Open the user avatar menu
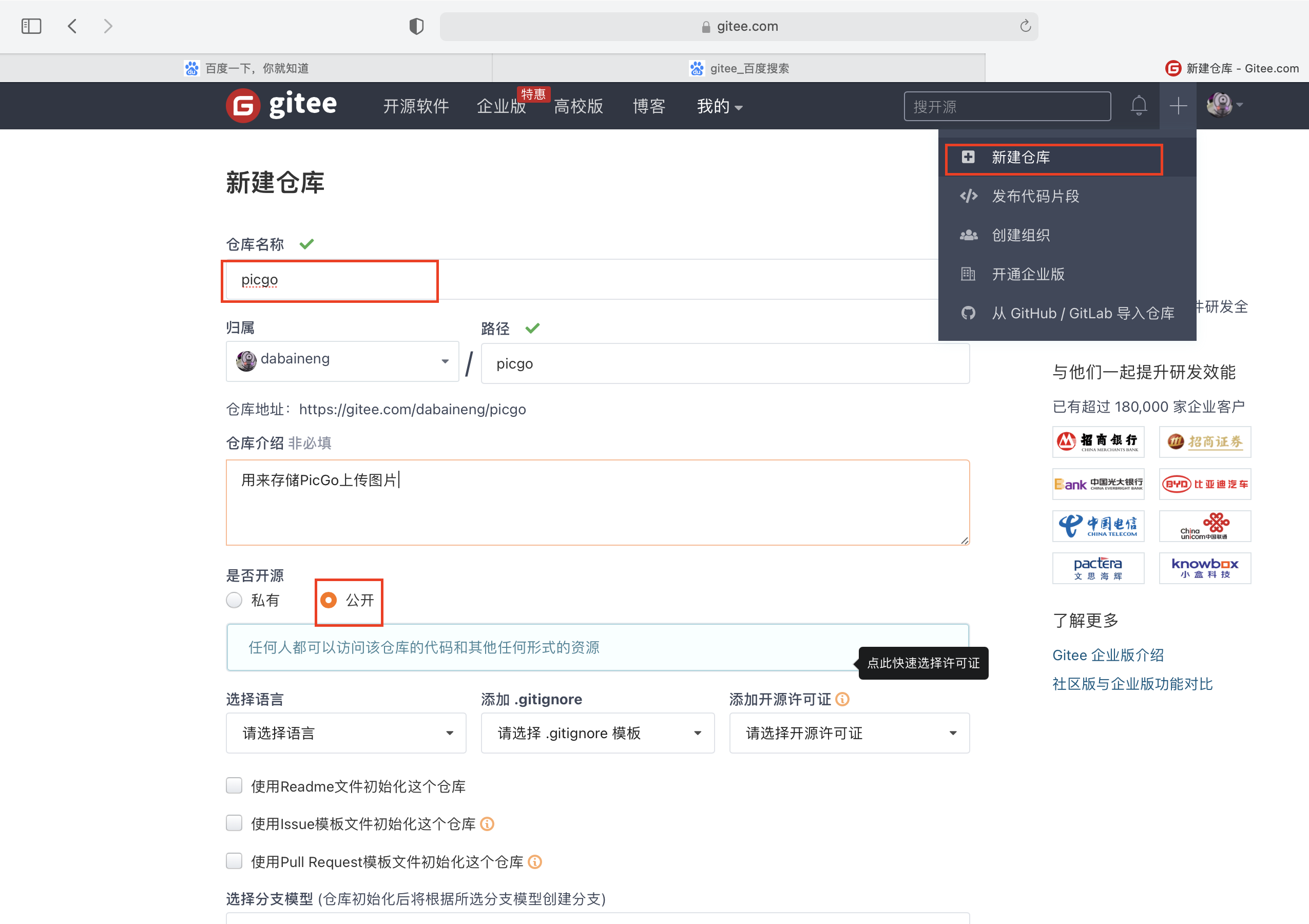The width and height of the screenshot is (1309, 924). pyautogui.click(x=1224, y=105)
